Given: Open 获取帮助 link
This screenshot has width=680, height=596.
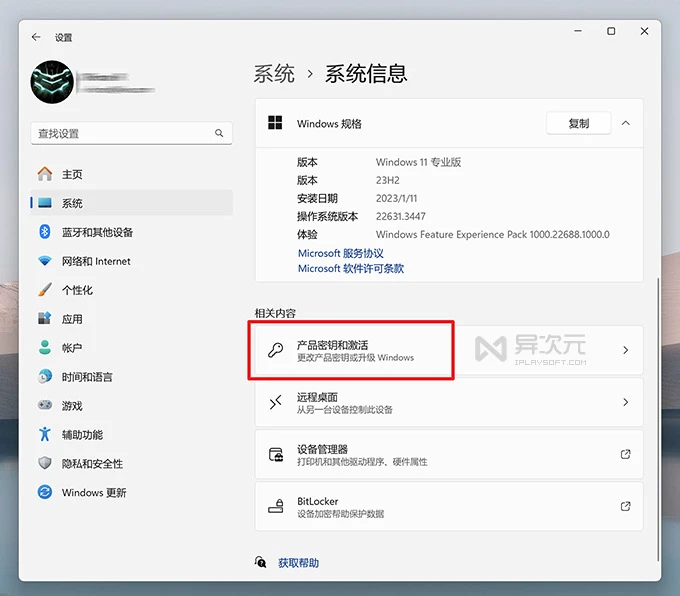Looking at the screenshot, I should point(298,563).
